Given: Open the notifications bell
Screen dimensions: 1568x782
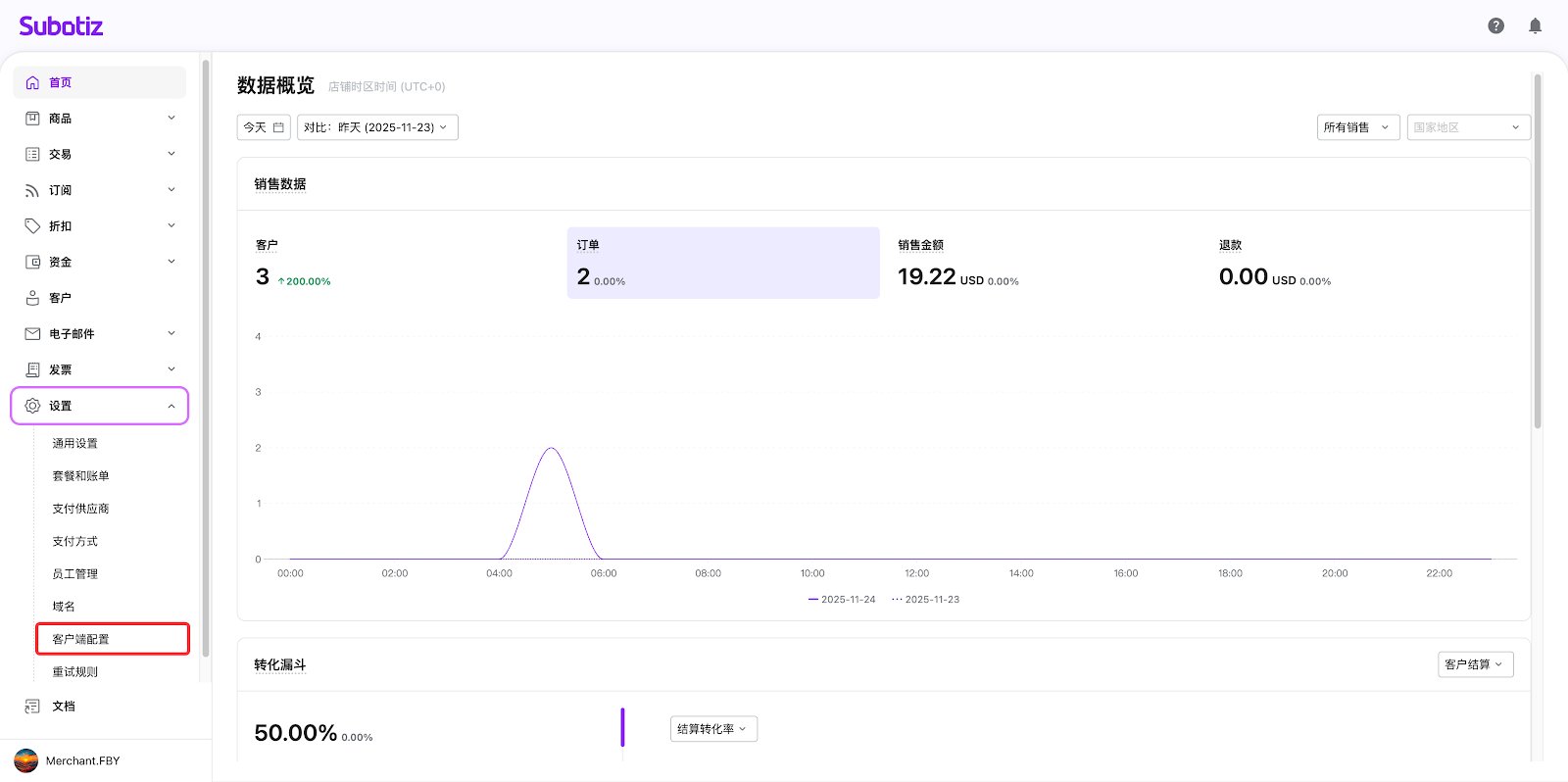Looking at the screenshot, I should 1535,25.
